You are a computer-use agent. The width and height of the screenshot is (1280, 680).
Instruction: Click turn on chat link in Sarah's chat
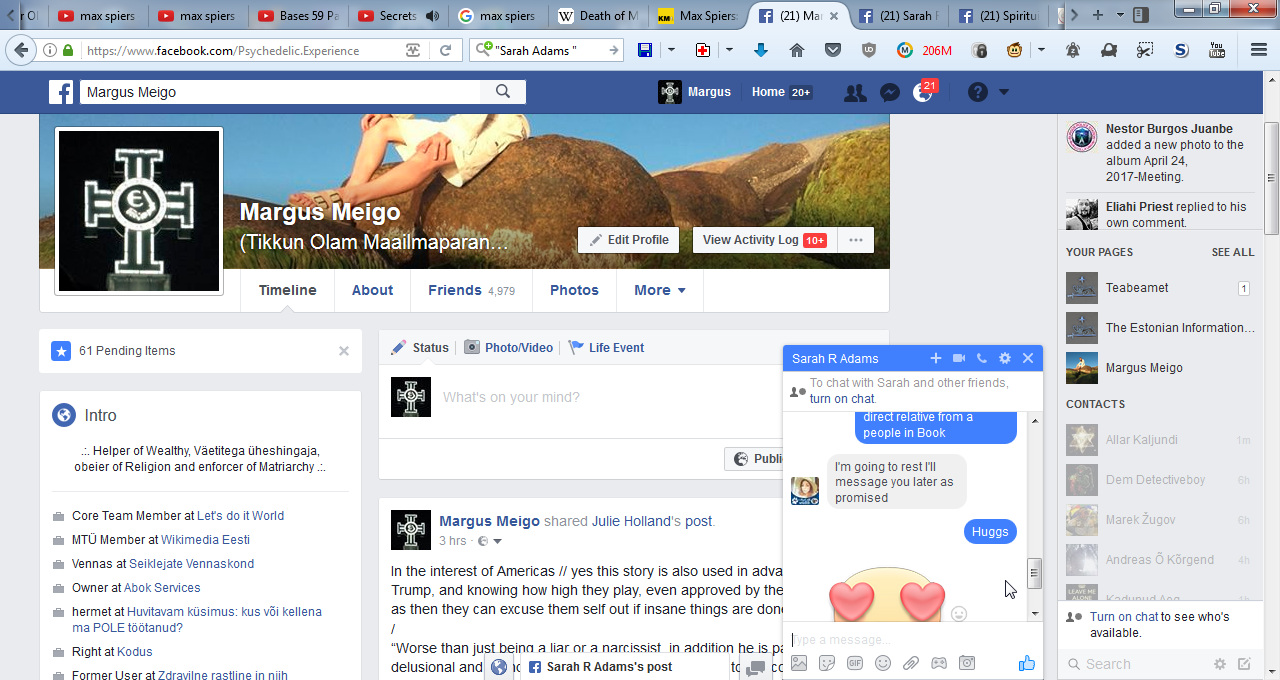(x=842, y=399)
